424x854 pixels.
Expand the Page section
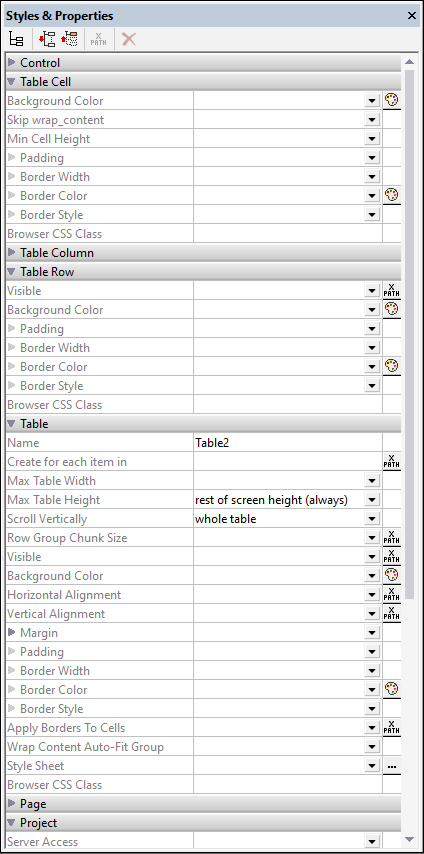click(12, 803)
